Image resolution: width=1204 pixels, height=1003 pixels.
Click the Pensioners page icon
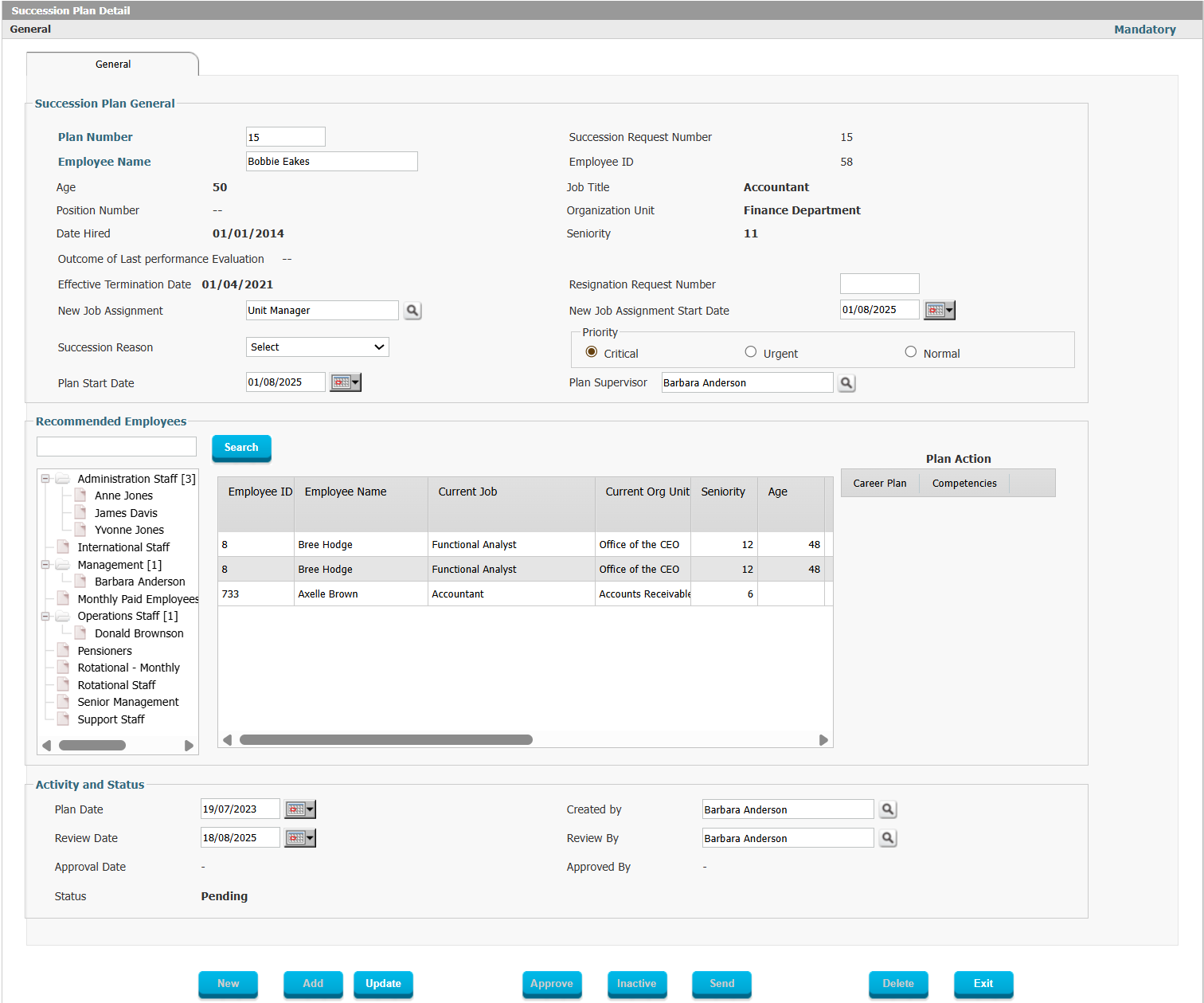coord(63,650)
